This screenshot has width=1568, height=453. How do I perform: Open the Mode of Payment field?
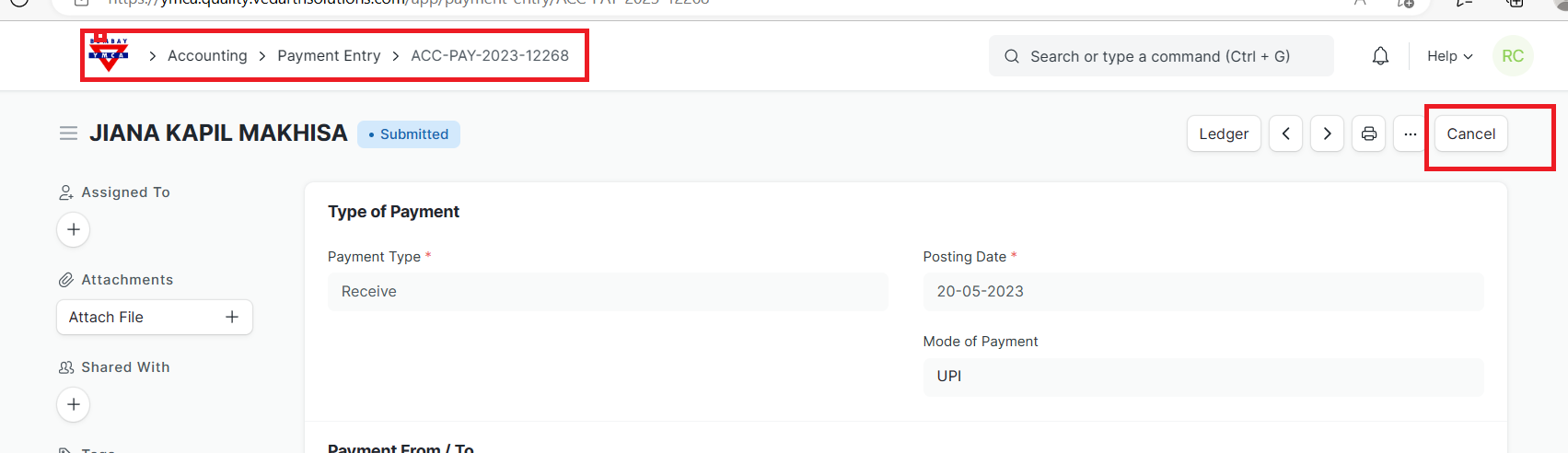pos(1202,377)
